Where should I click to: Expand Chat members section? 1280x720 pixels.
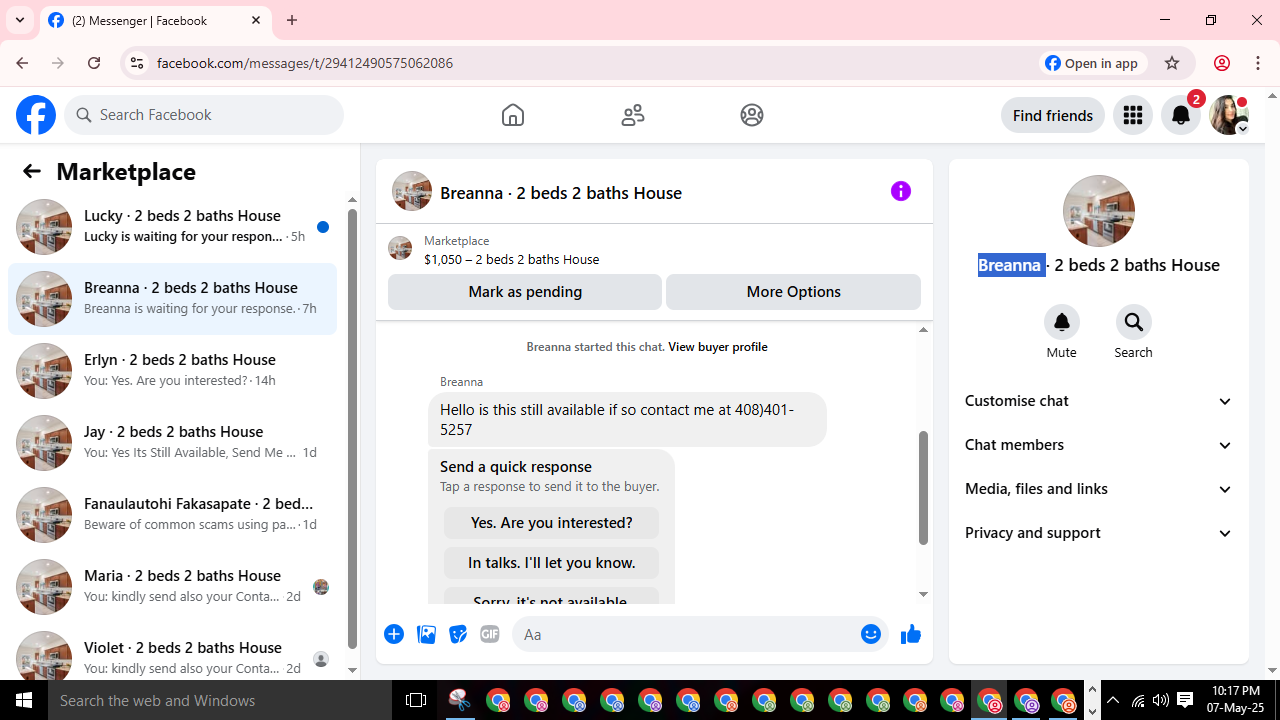(x=1099, y=445)
